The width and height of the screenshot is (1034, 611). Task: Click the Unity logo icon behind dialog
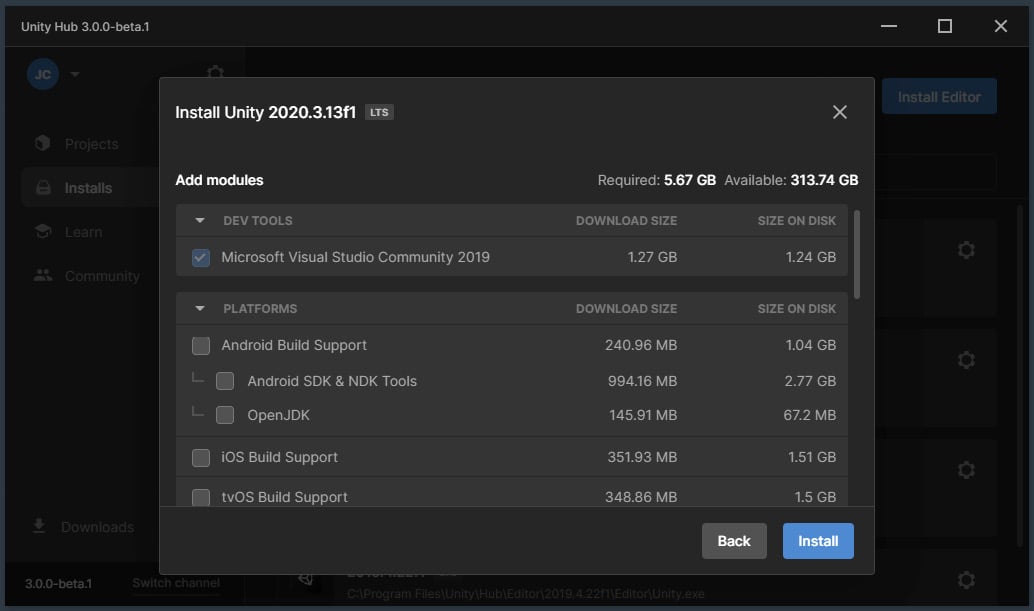click(305, 580)
